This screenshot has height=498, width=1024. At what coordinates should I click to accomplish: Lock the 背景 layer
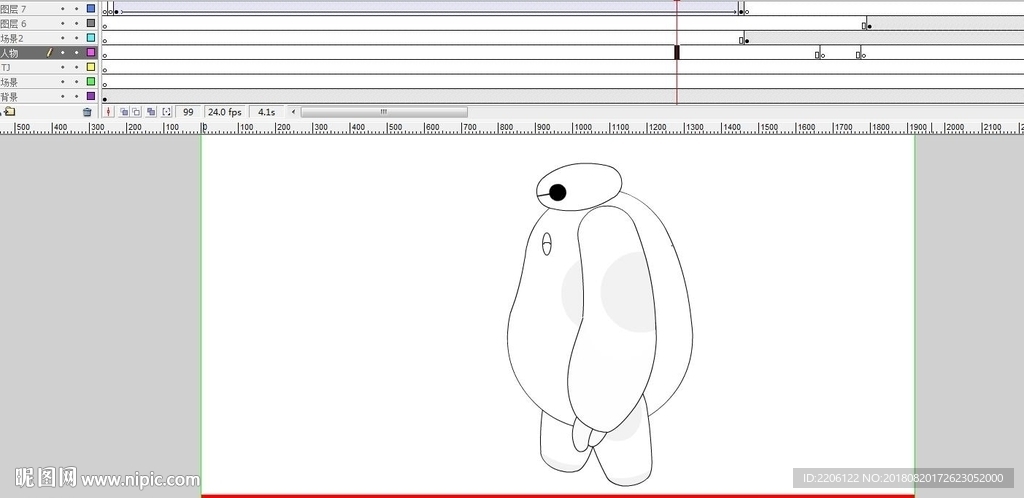point(76,97)
